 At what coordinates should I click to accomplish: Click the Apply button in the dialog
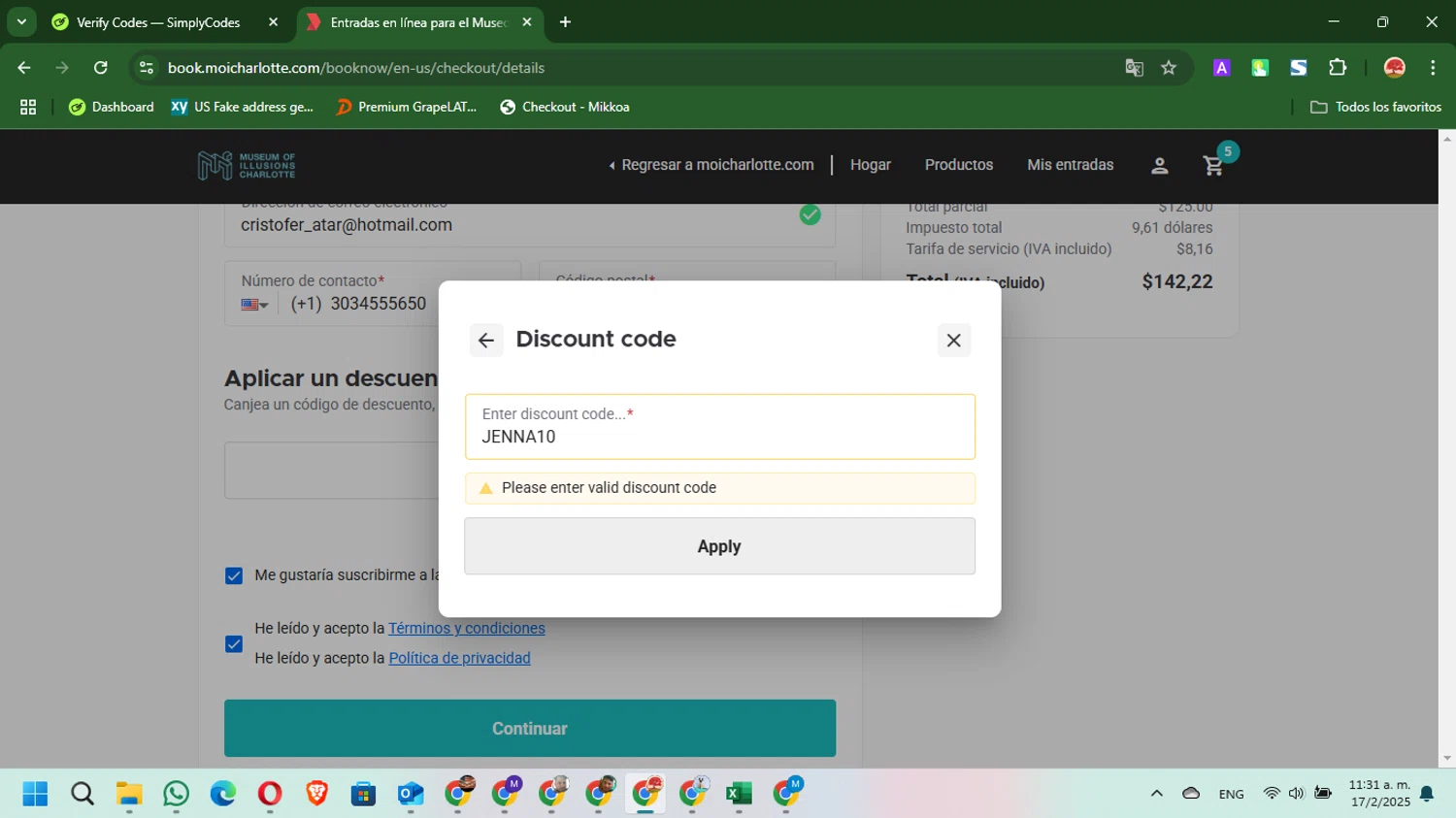pyautogui.click(x=719, y=546)
